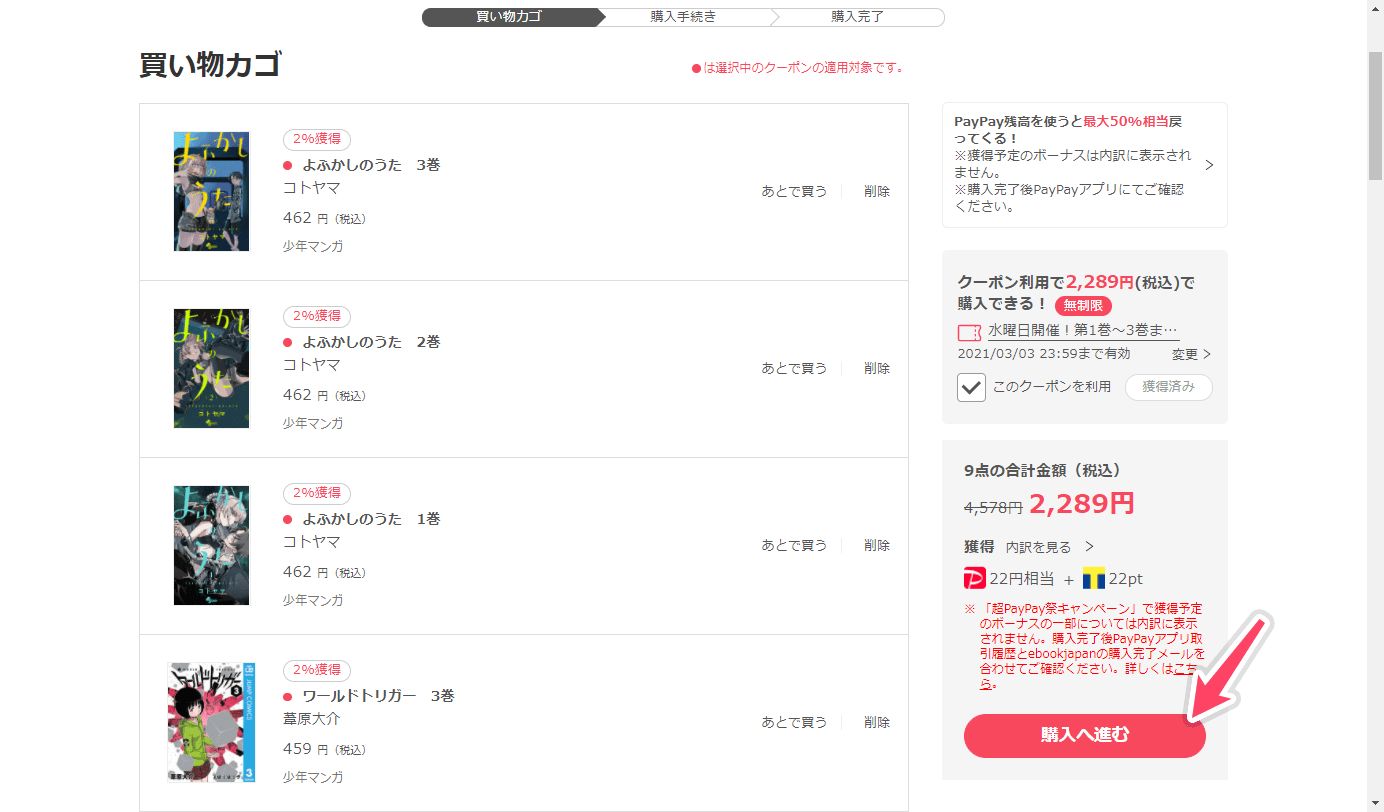
Task: Click 削除 for よふかしのうた 3巻
Action: coord(877,191)
